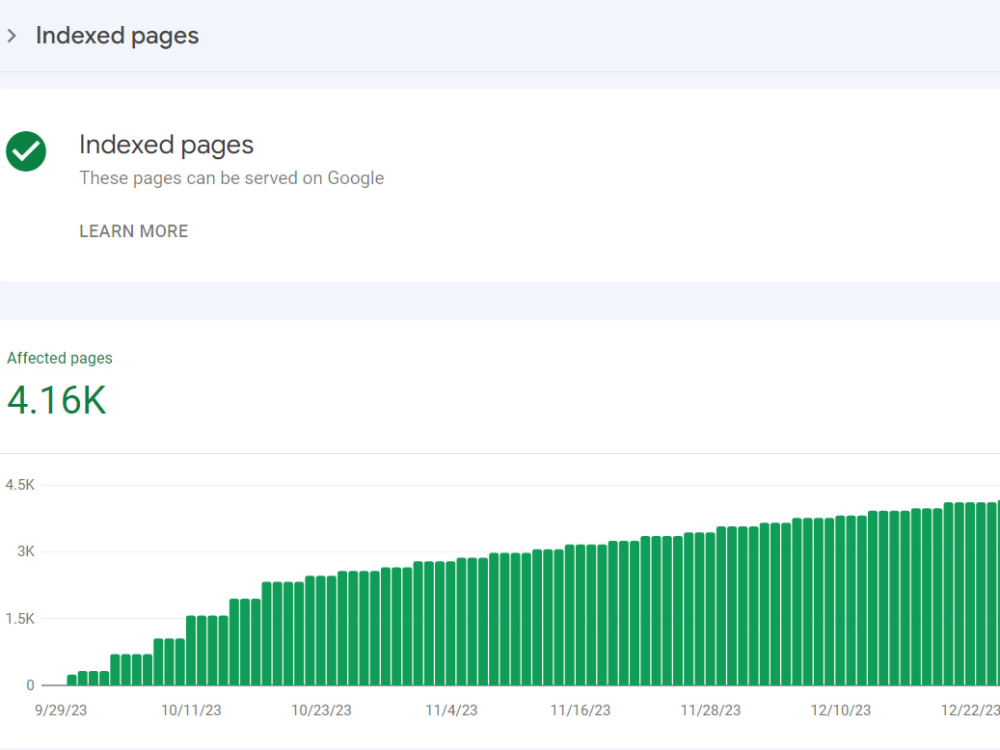Screen dimensions: 1000x750
Task: Toggle visibility of the indexed pages chart
Action: tap(500, 590)
